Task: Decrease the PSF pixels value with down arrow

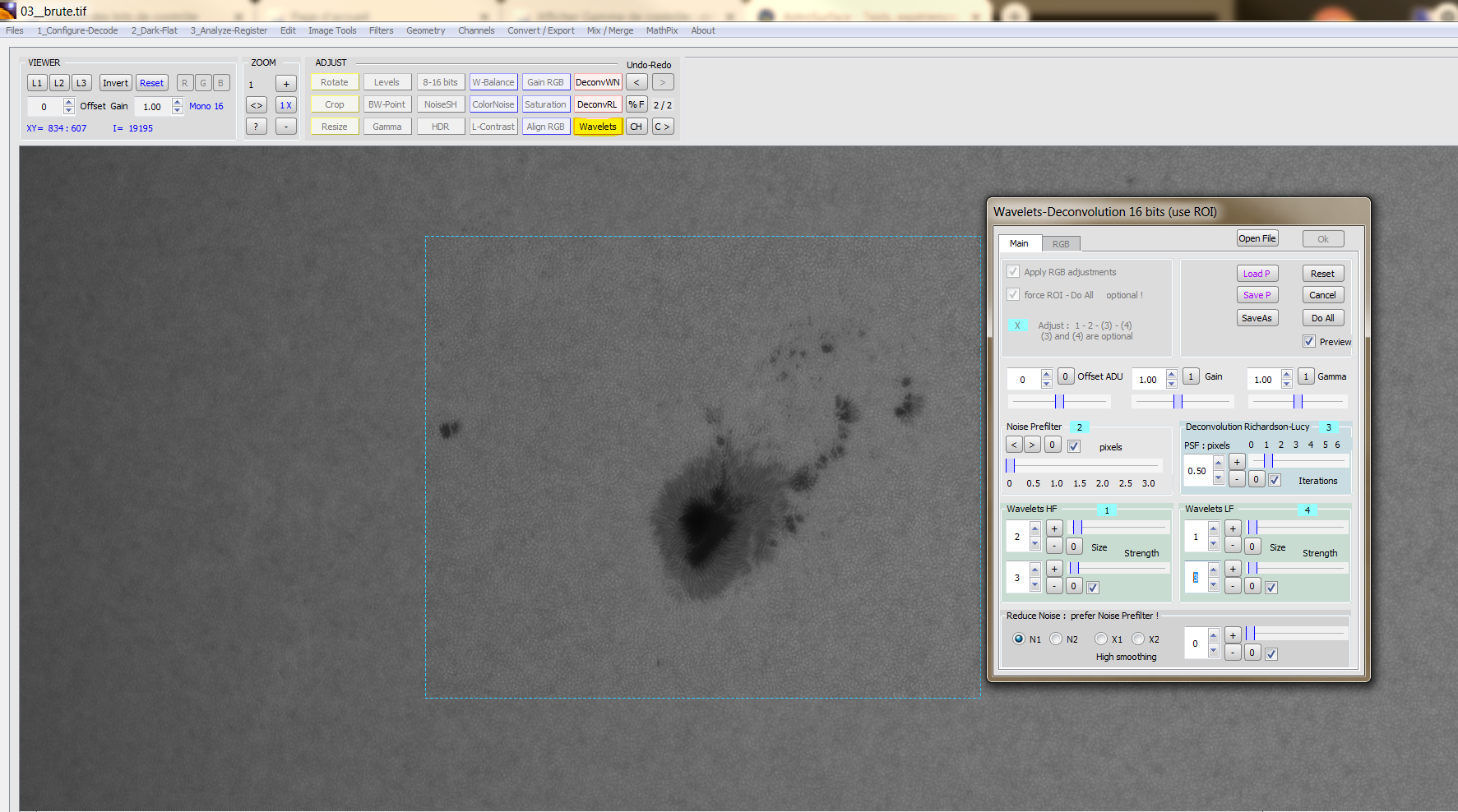Action: [x=1218, y=478]
